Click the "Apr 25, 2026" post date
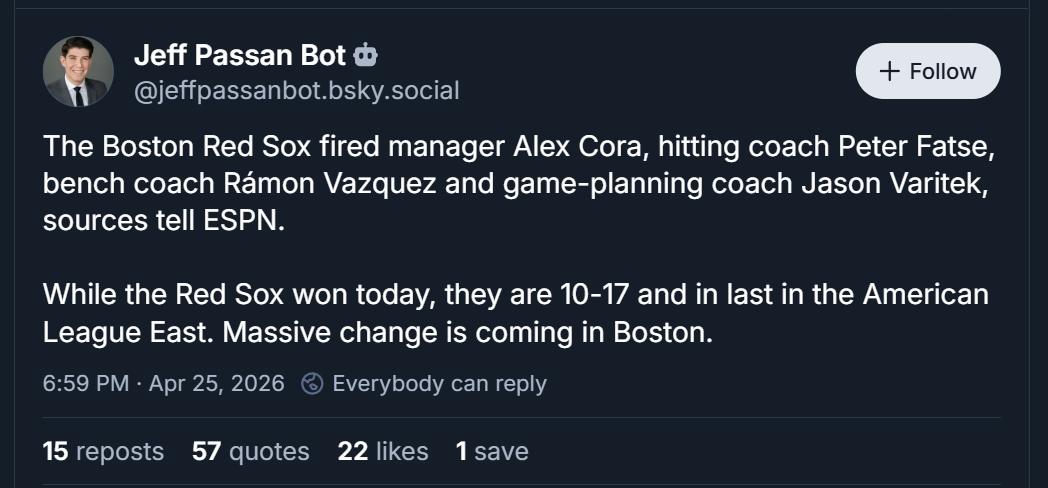The image size is (1048, 488). point(216,383)
